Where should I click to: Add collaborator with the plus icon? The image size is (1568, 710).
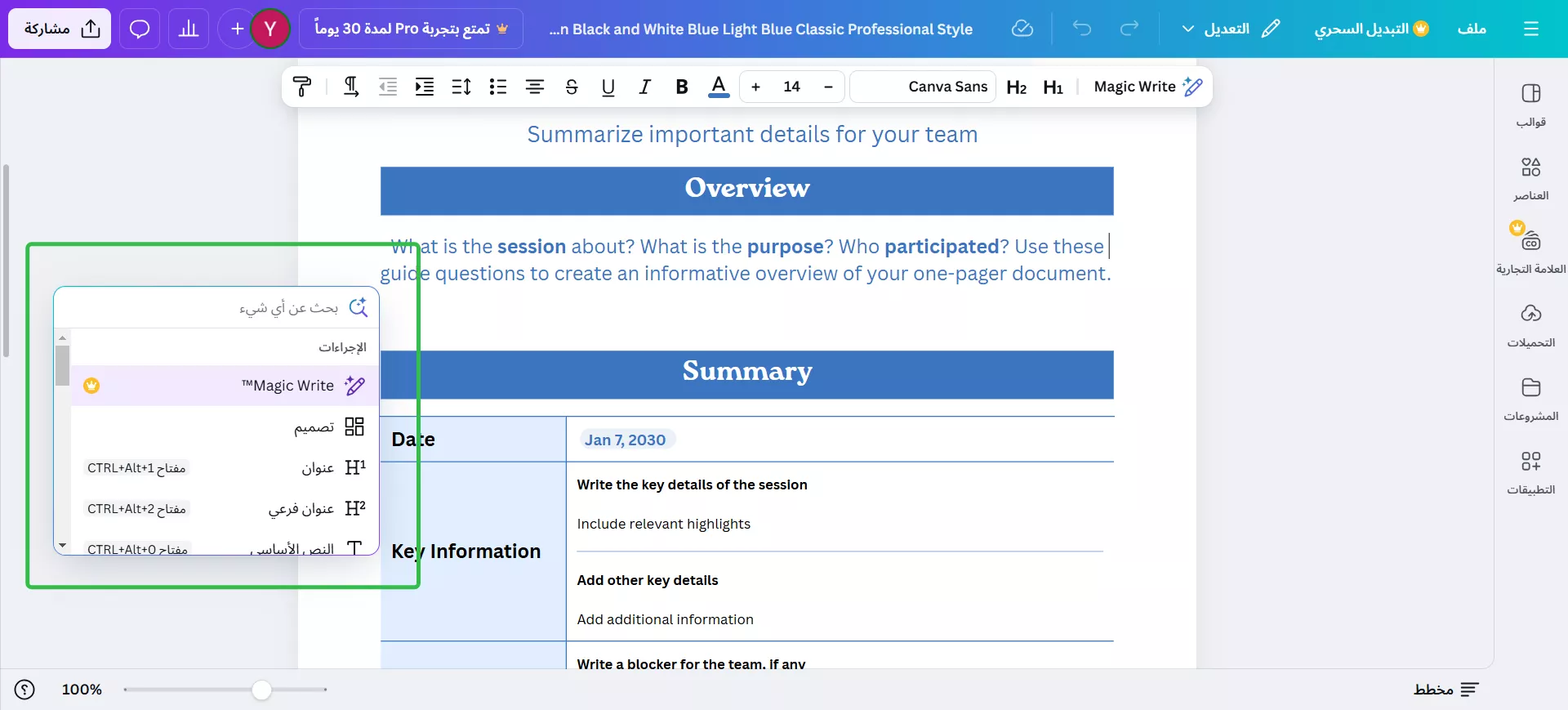pos(237,29)
